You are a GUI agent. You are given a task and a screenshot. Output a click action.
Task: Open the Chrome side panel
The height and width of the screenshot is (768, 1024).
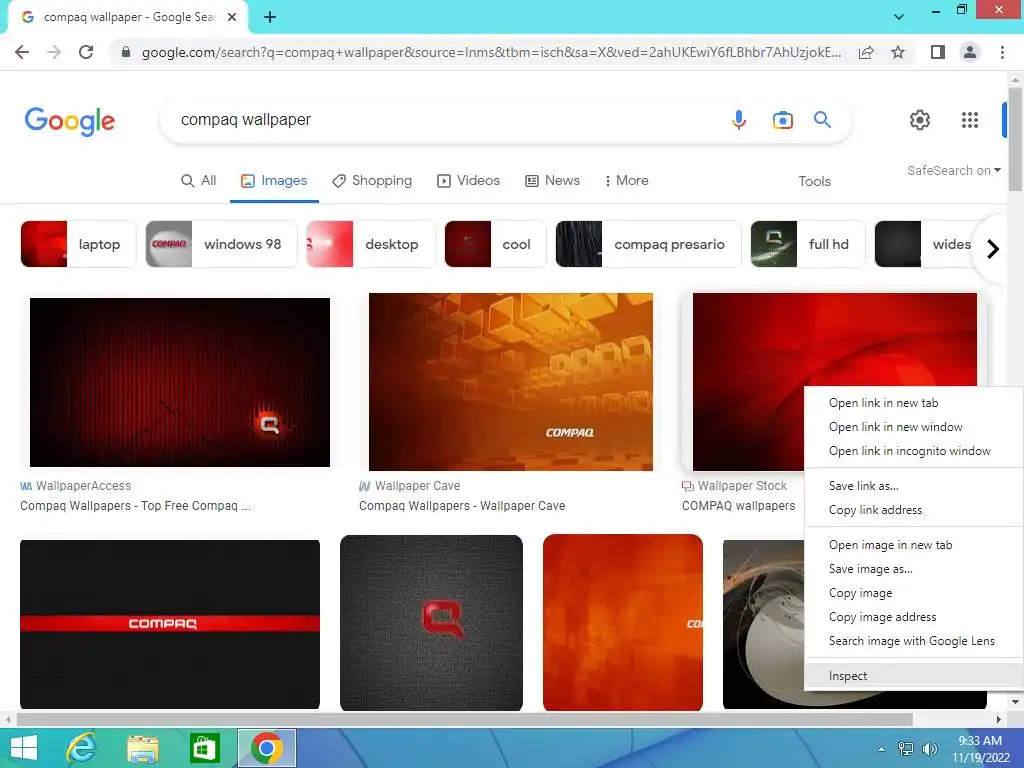937,52
